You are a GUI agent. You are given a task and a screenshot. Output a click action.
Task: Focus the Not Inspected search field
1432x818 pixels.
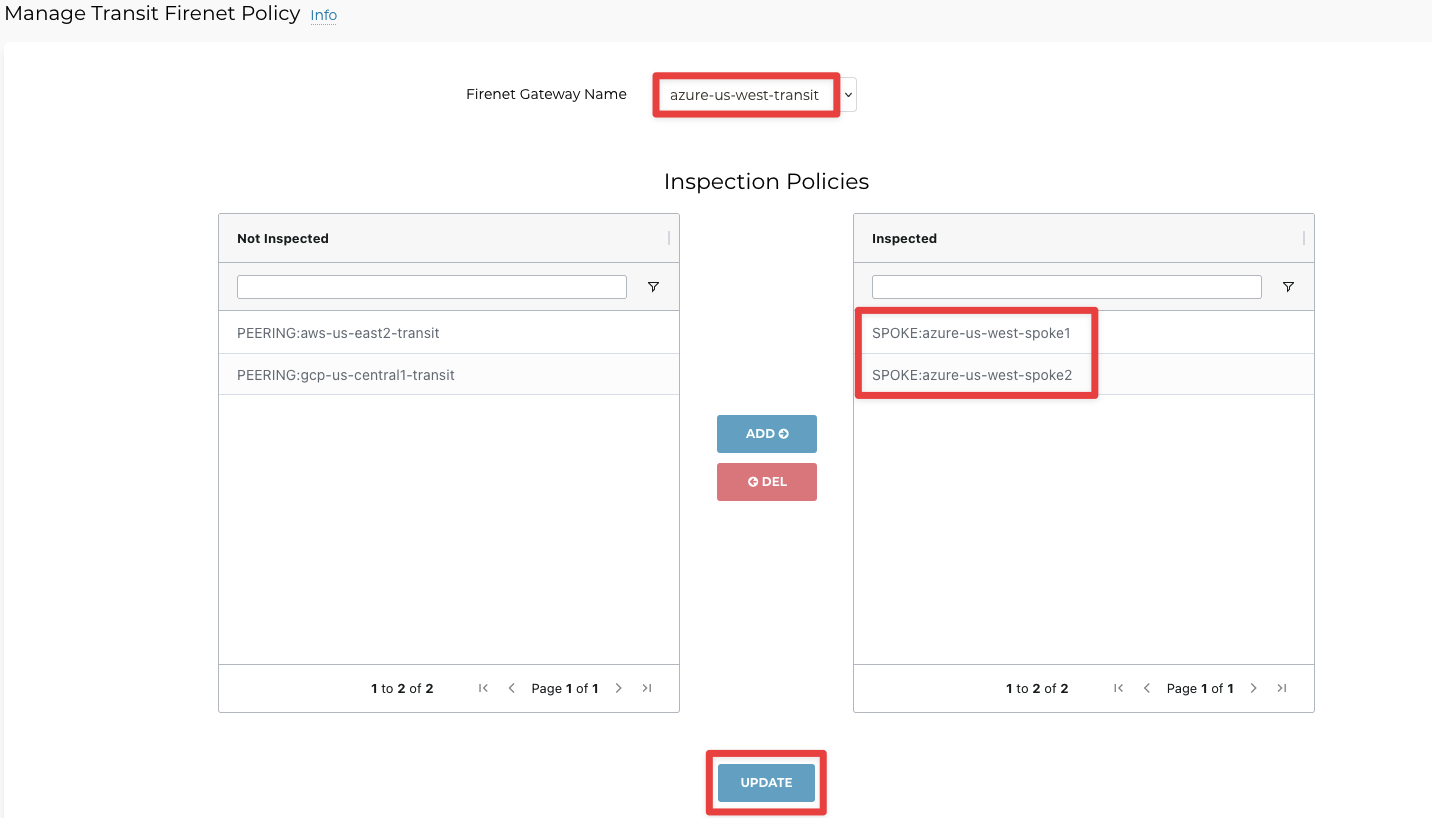click(x=431, y=287)
